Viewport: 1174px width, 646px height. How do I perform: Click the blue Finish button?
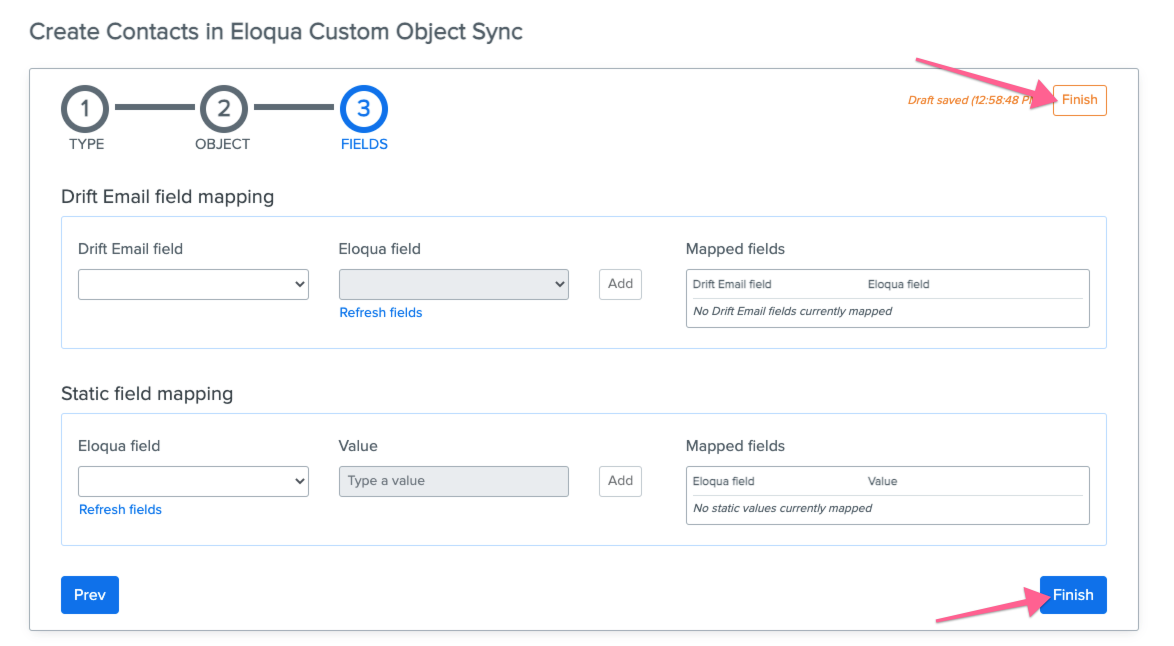pos(1073,595)
